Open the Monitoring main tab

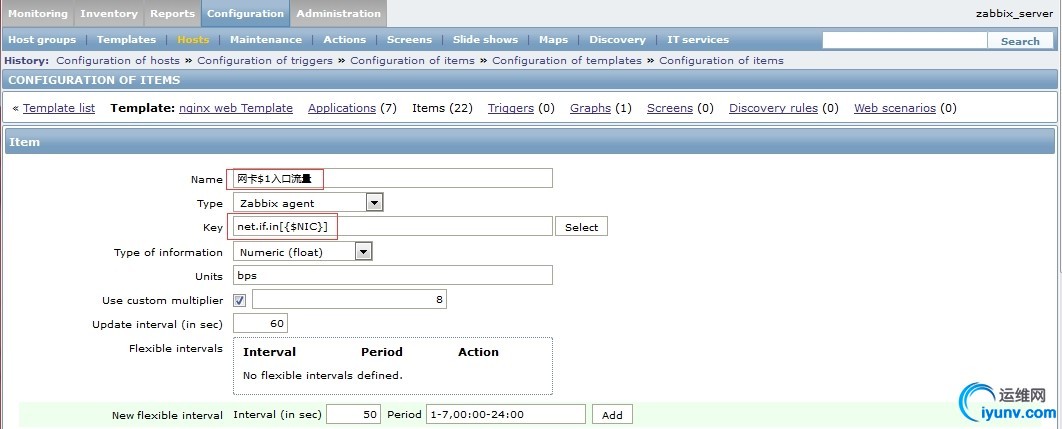tap(38, 14)
